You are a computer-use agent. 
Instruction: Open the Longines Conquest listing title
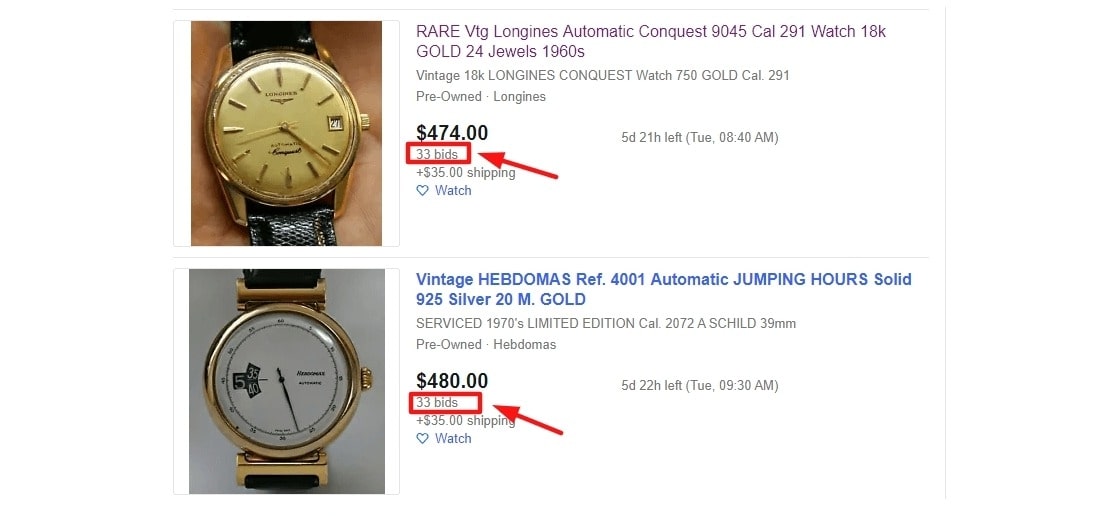pyautogui.click(x=651, y=42)
